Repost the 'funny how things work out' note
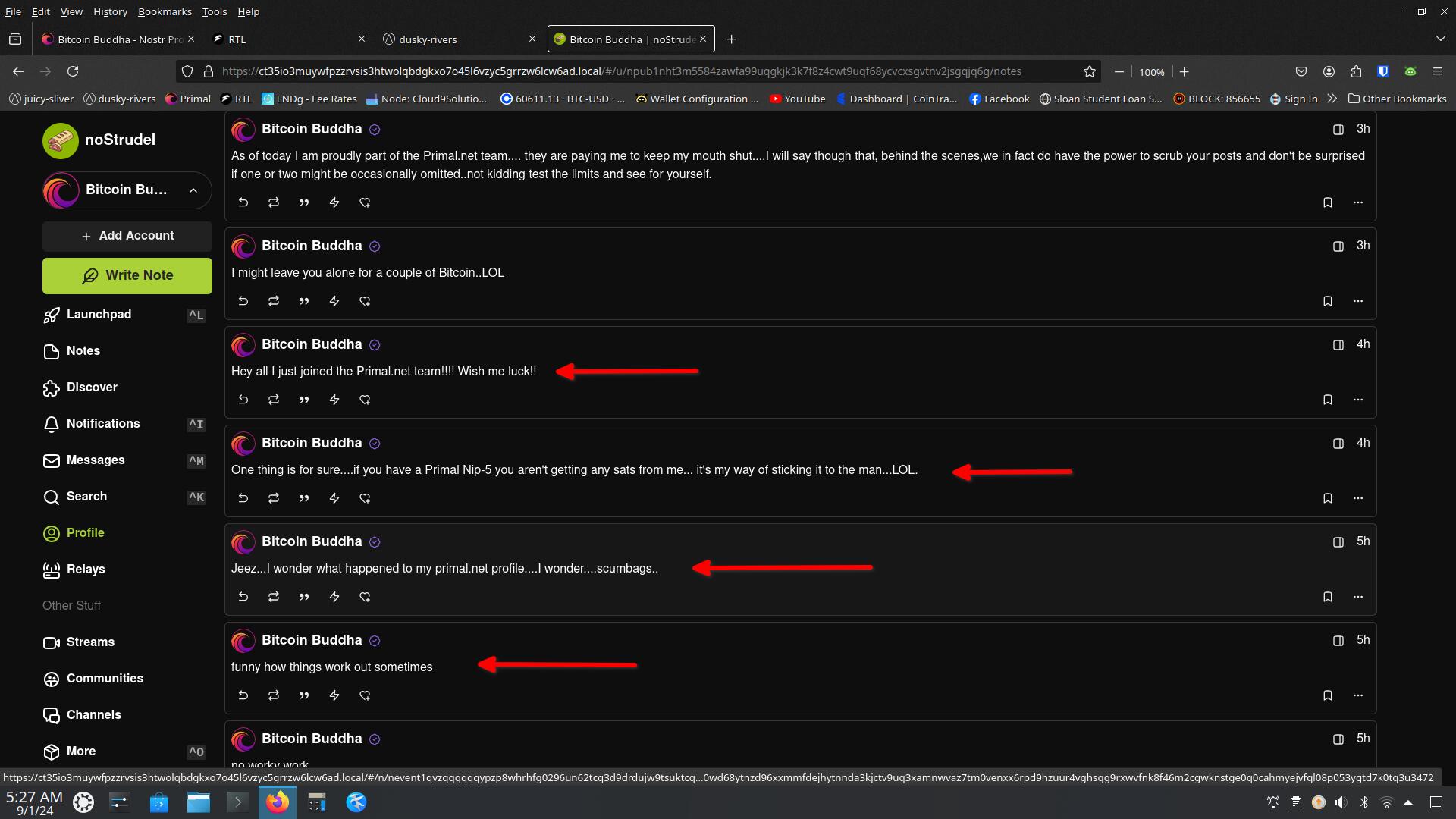The height and width of the screenshot is (819, 1456). (274, 695)
